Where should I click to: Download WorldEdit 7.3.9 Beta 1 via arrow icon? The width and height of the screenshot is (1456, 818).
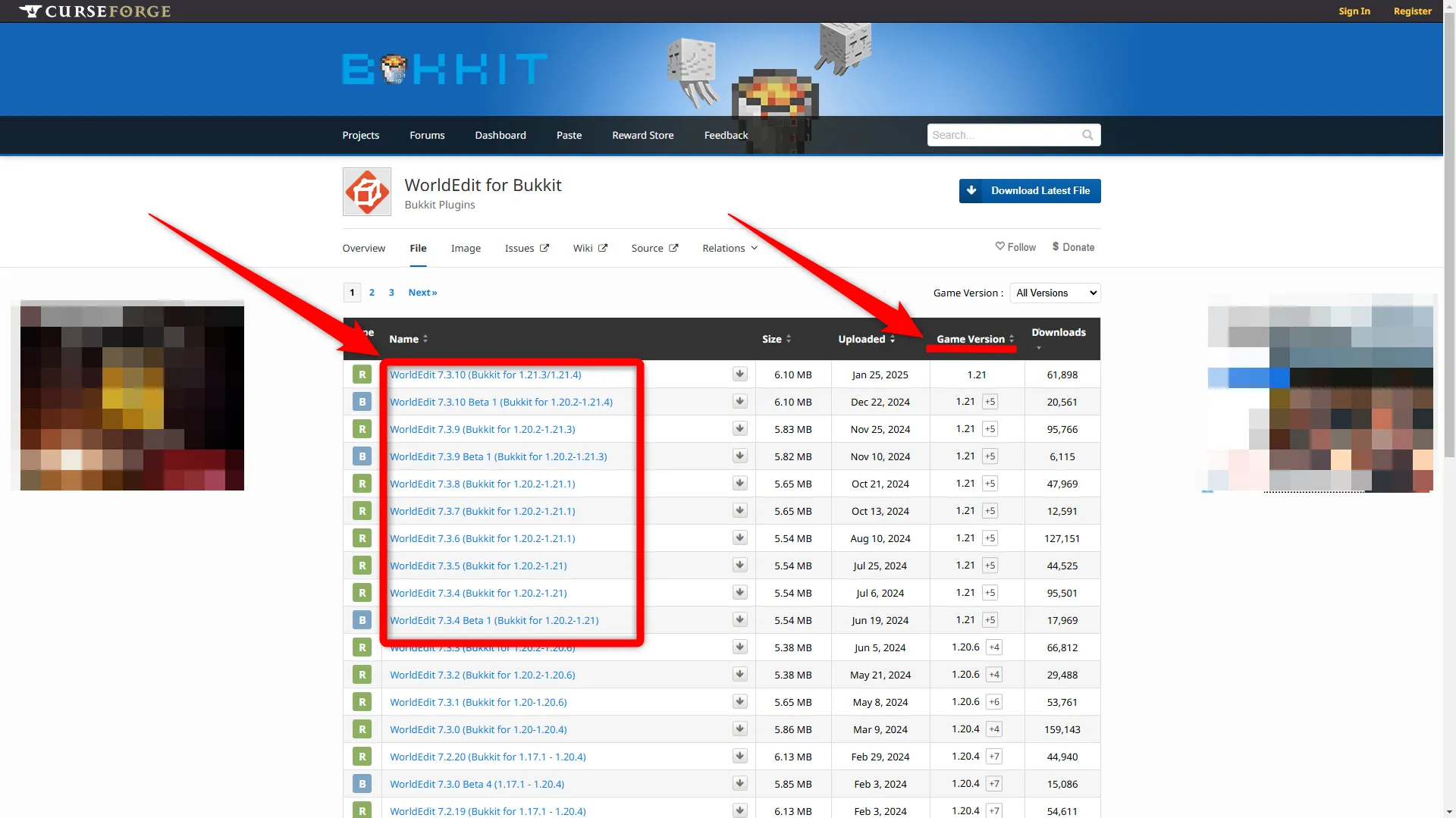tap(739, 456)
